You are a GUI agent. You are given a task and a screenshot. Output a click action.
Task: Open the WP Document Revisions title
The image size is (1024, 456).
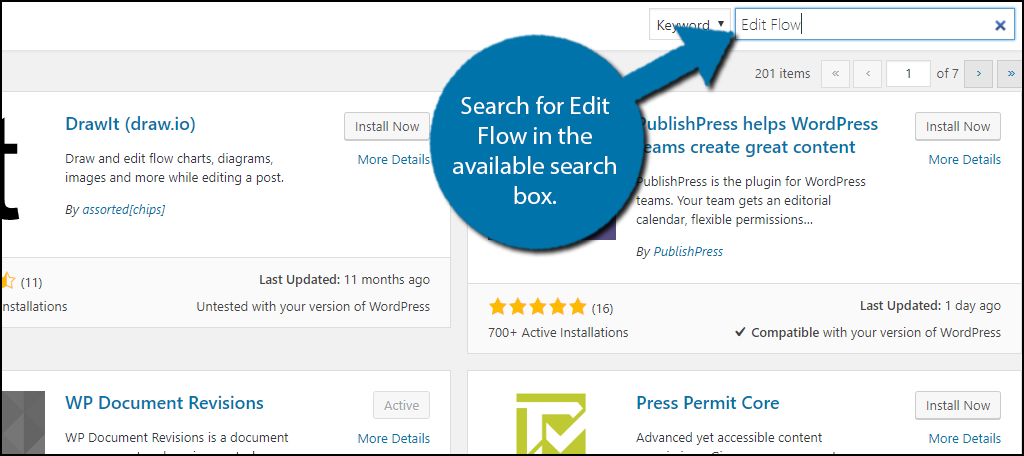point(165,402)
